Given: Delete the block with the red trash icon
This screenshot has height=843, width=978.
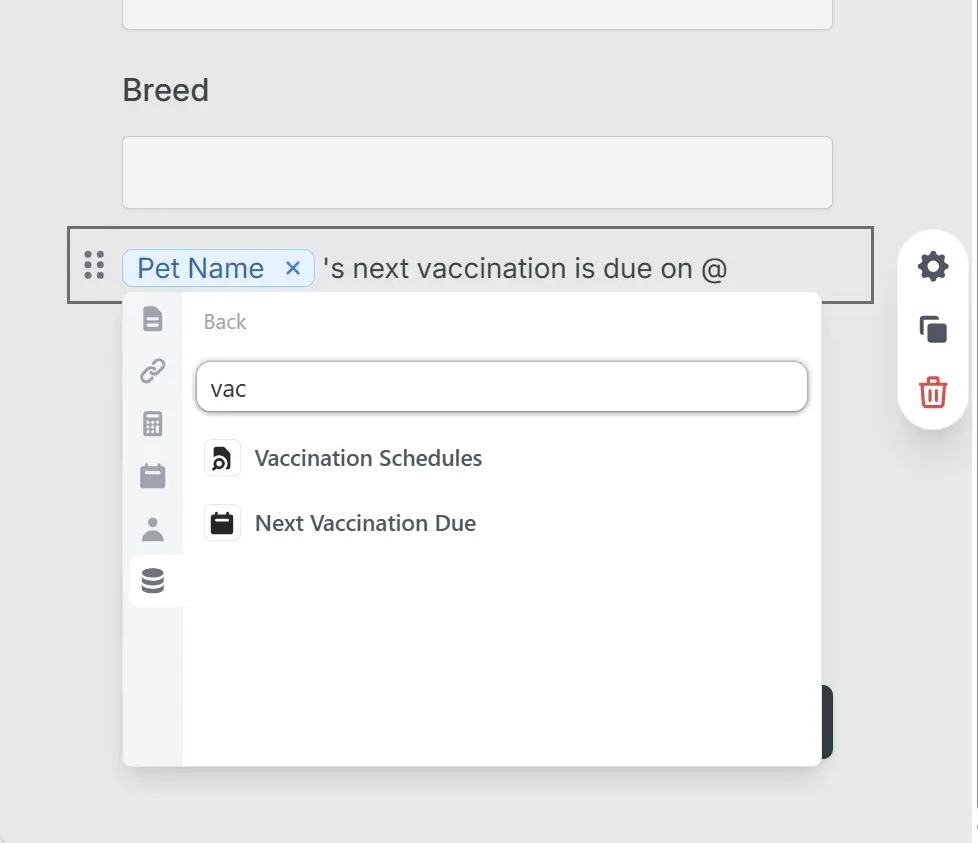Looking at the screenshot, I should [932, 393].
